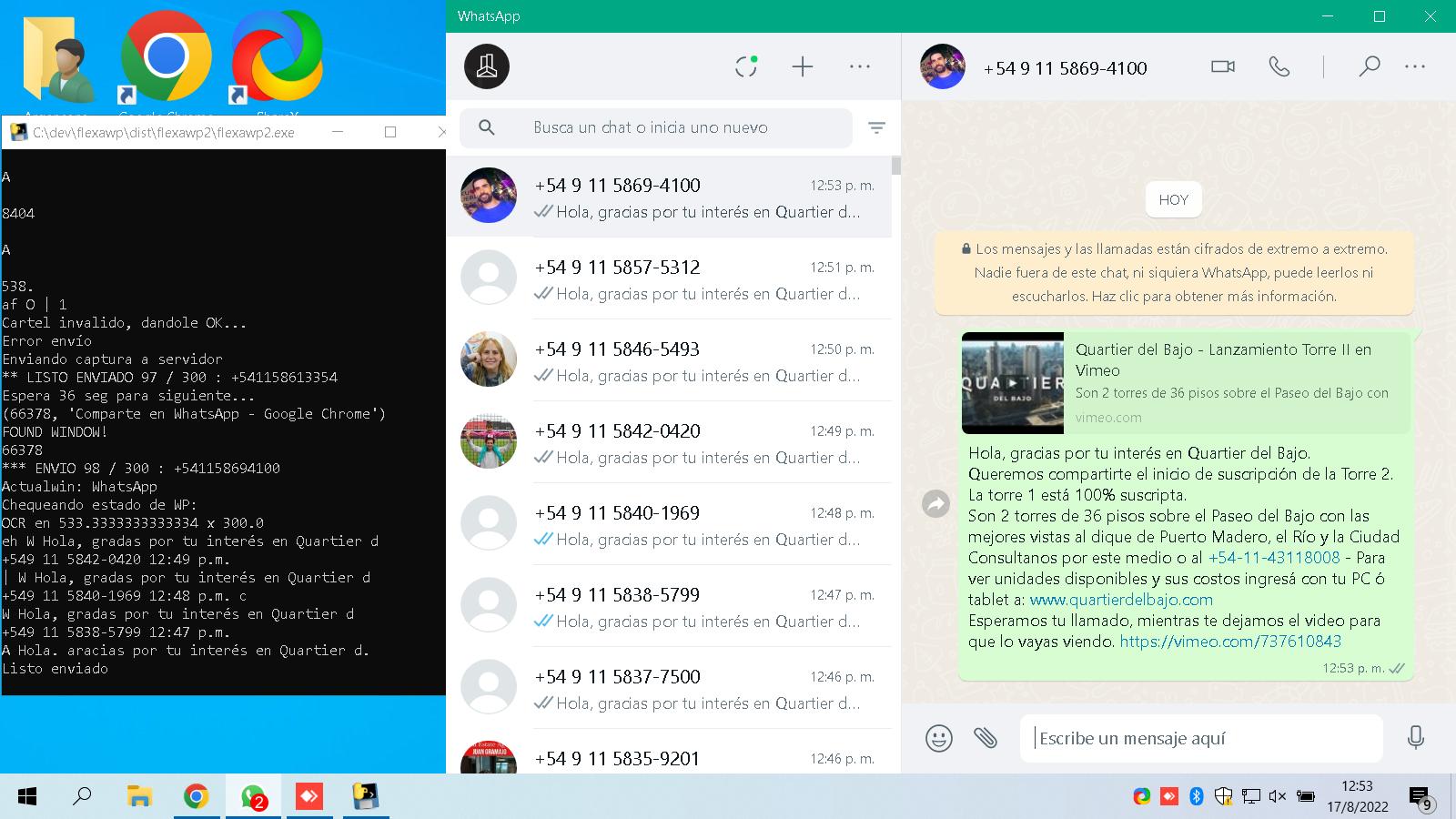The height and width of the screenshot is (819, 1456).
Task: Open link www.quartierdelbajo.com
Action: (x=1121, y=600)
